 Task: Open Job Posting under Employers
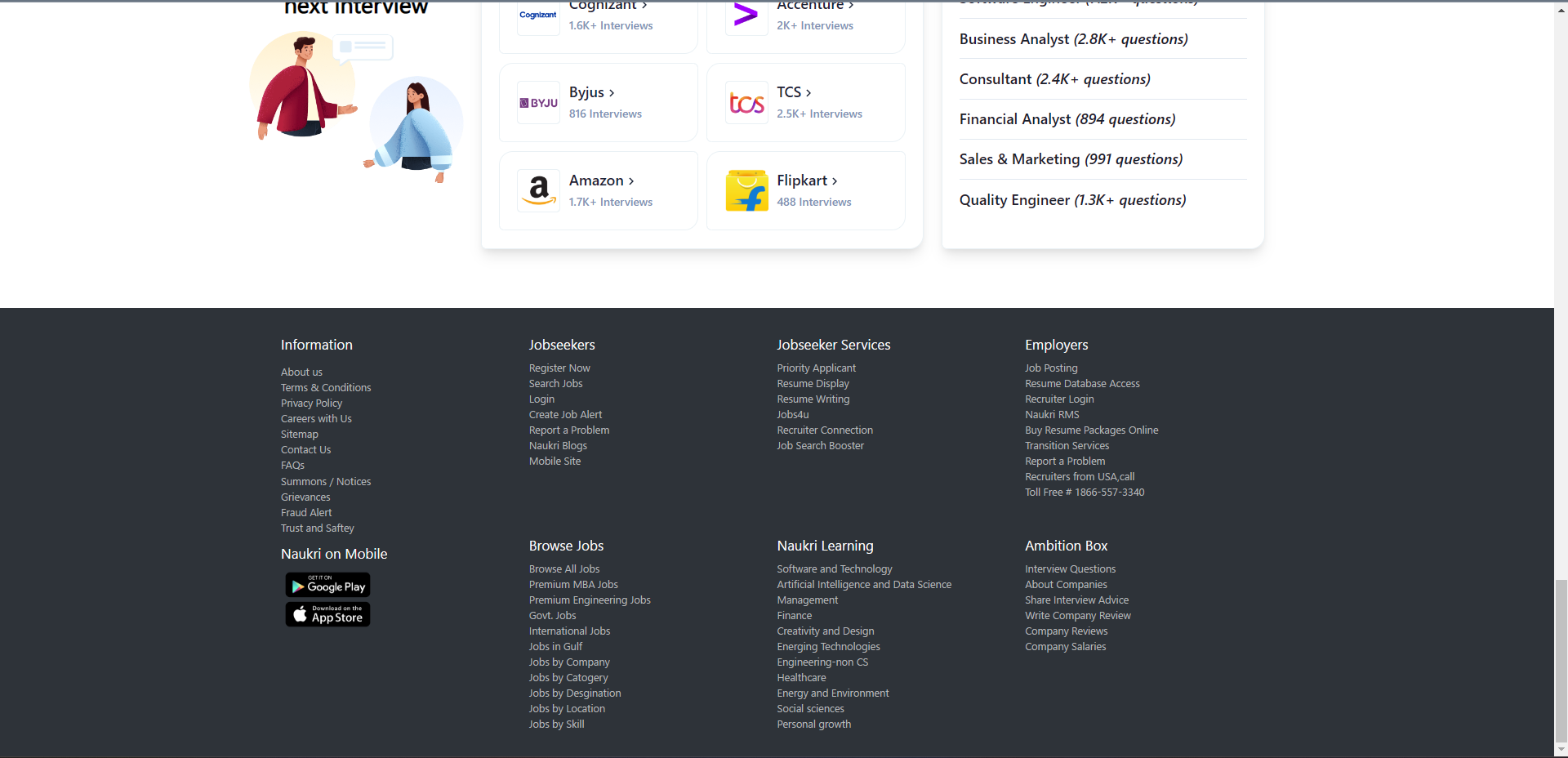pyautogui.click(x=1051, y=368)
